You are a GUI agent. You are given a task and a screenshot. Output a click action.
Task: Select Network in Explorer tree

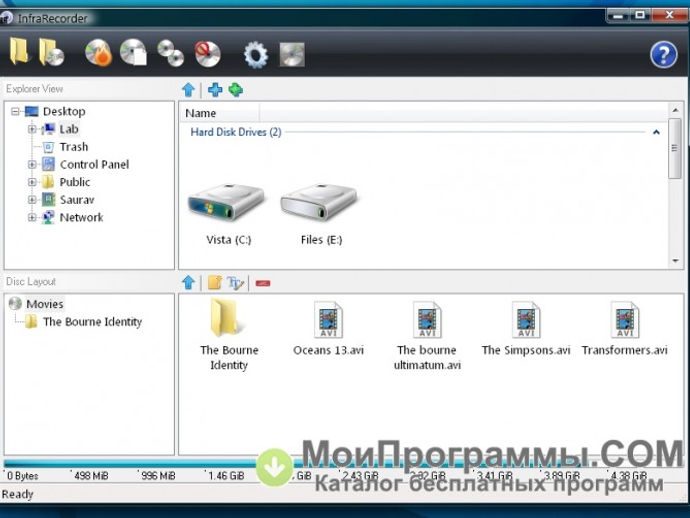(81, 217)
